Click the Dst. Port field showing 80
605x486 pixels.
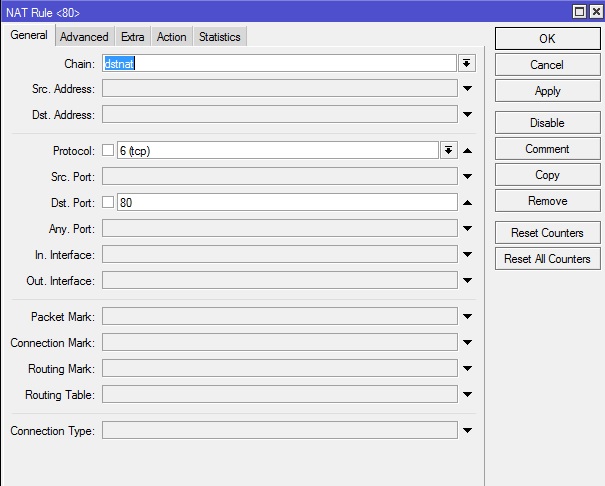click(287, 202)
